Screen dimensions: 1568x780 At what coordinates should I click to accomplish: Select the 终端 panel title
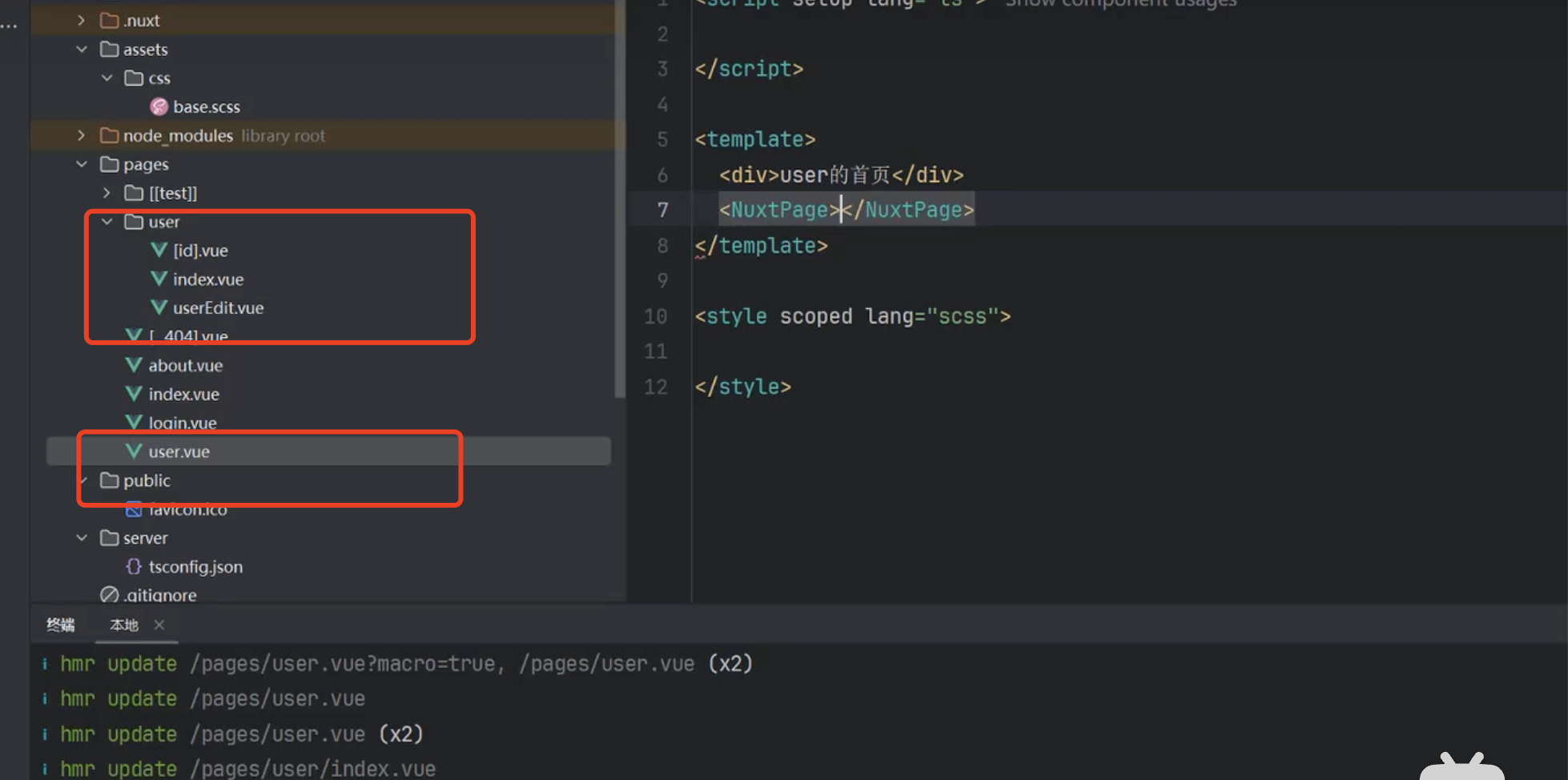[x=60, y=625]
